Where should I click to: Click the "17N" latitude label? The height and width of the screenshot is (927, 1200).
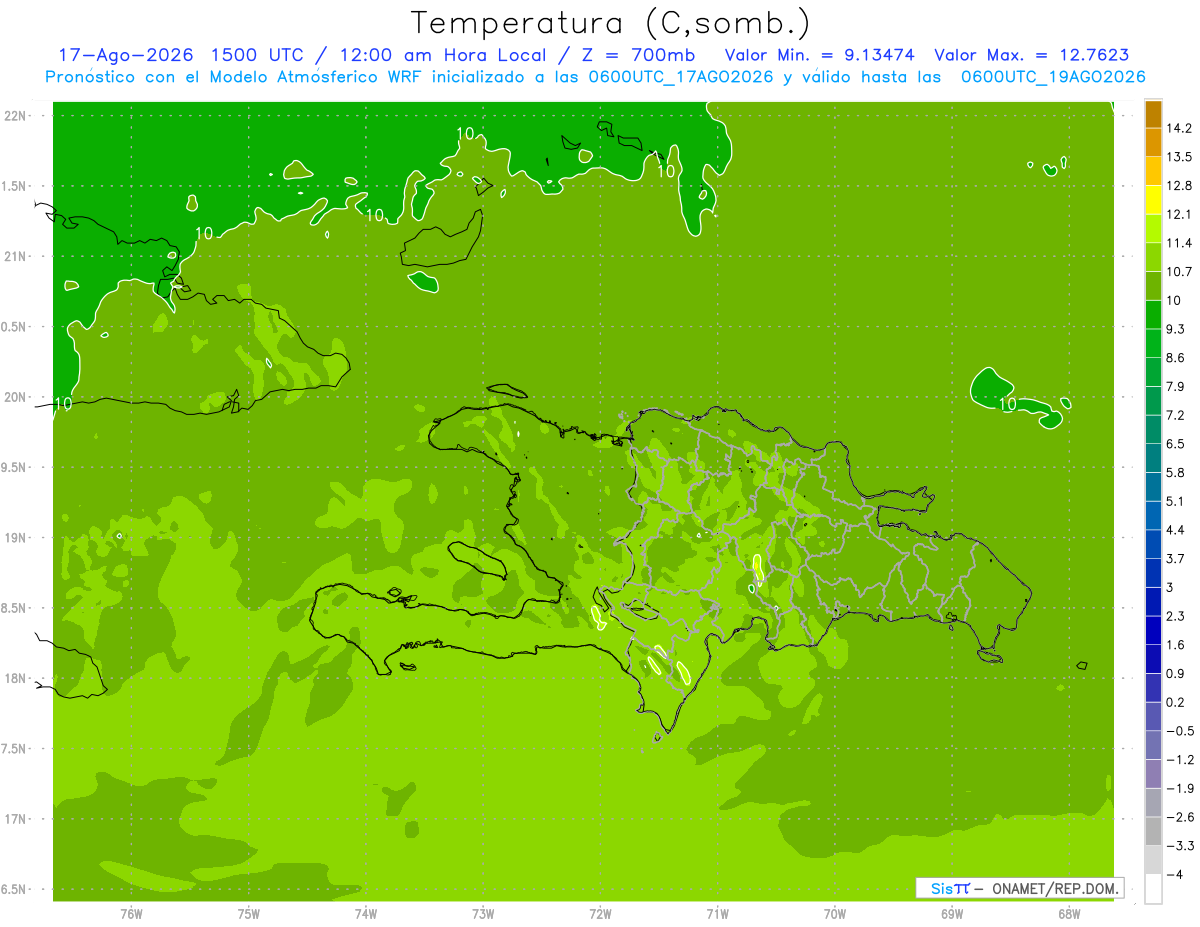(16, 820)
